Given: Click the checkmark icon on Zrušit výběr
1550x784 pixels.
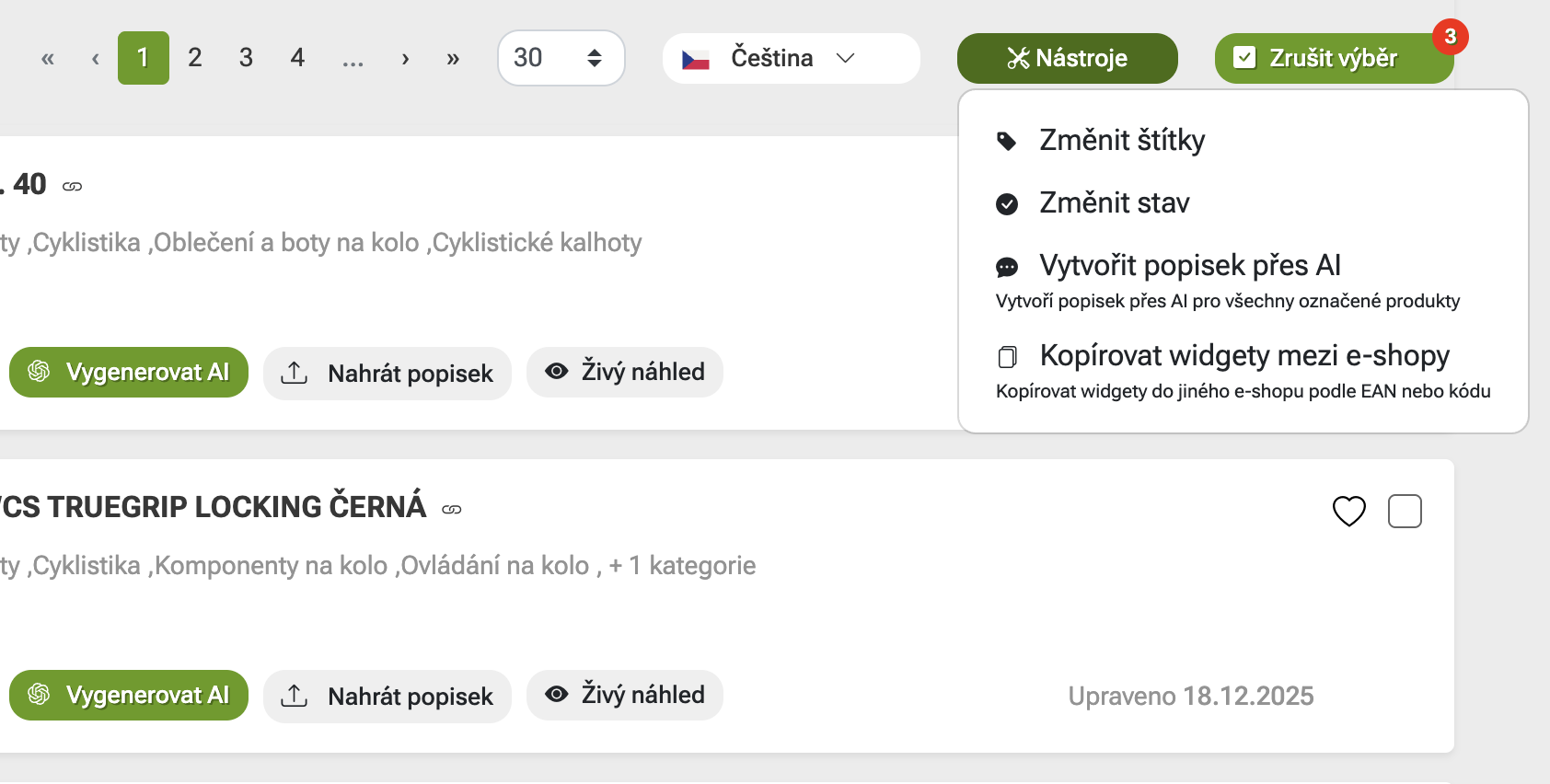Looking at the screenshot, I should [x=1246, y=57].
